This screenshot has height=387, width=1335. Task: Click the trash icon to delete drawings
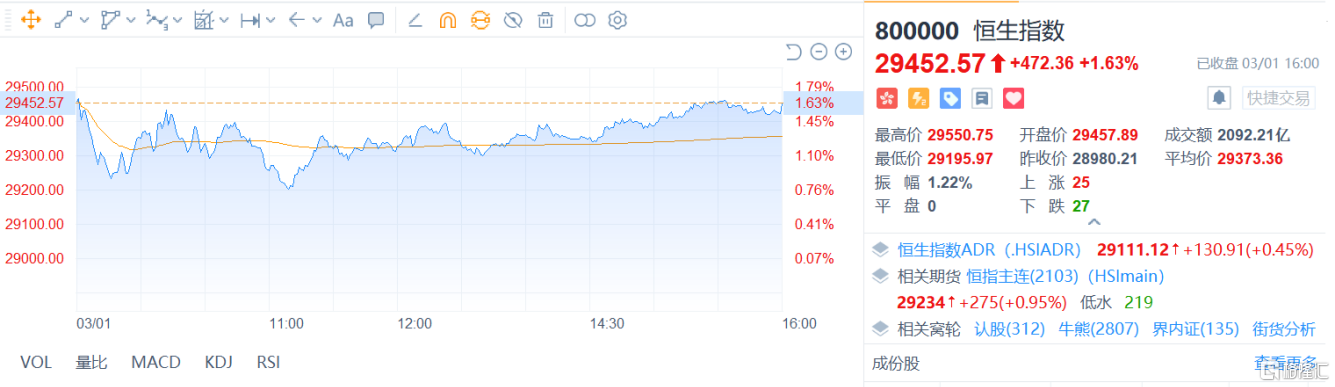tap(545, 19)
